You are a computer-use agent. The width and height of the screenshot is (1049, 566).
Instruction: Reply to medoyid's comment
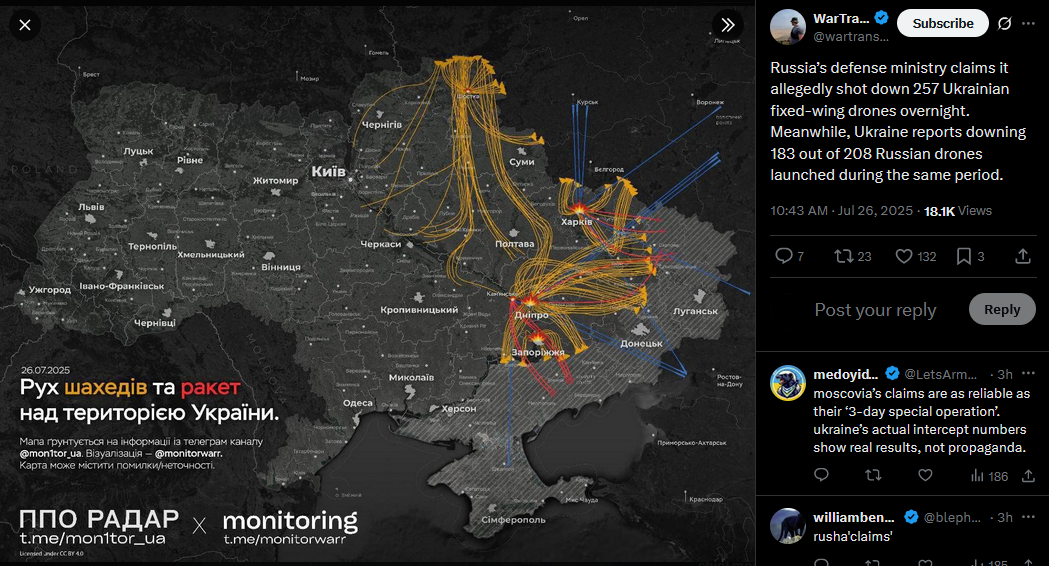pyautogui.click(x=822, y=475)
